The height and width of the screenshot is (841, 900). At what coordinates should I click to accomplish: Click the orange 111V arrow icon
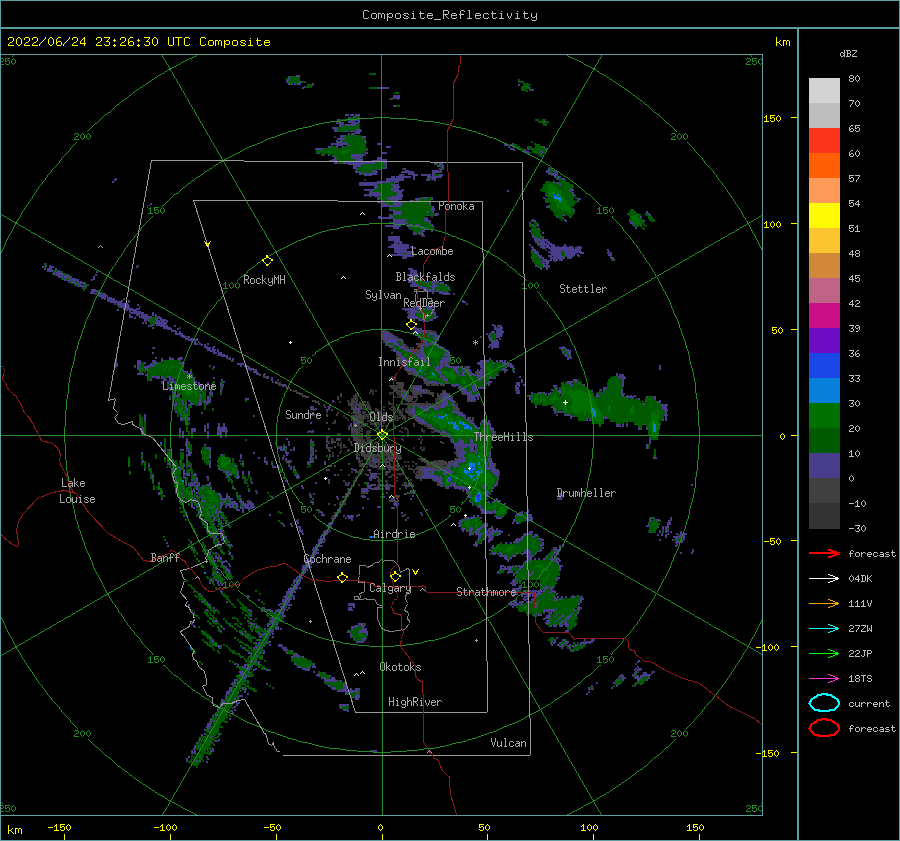tap(824, 603)
